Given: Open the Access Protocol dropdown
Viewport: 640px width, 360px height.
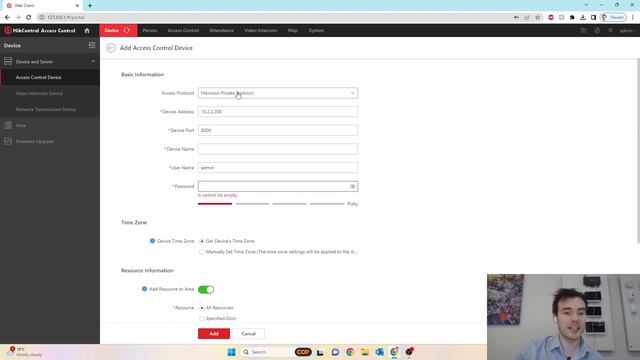Looking at the screenshot, I should click(278, 93).
